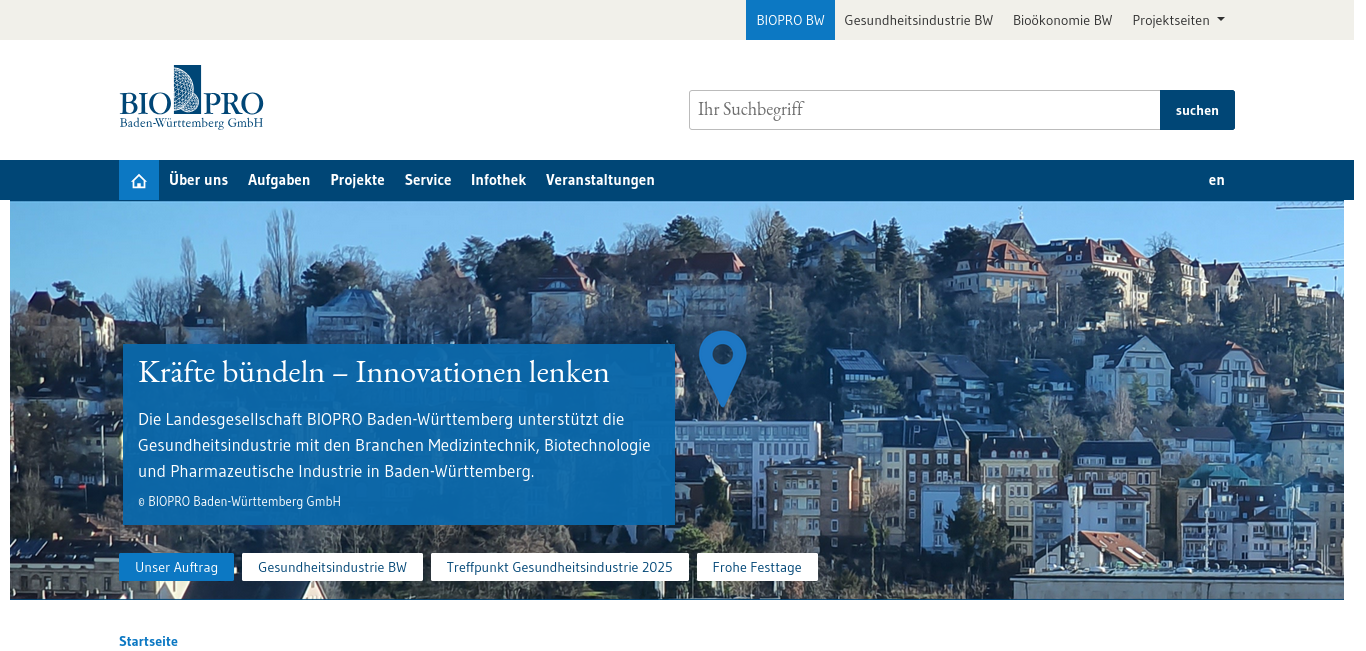Select the Gesundheitsindustrie BW slide button
Image resolution: width=1366 pixels, height=651 pixels.
332,567
